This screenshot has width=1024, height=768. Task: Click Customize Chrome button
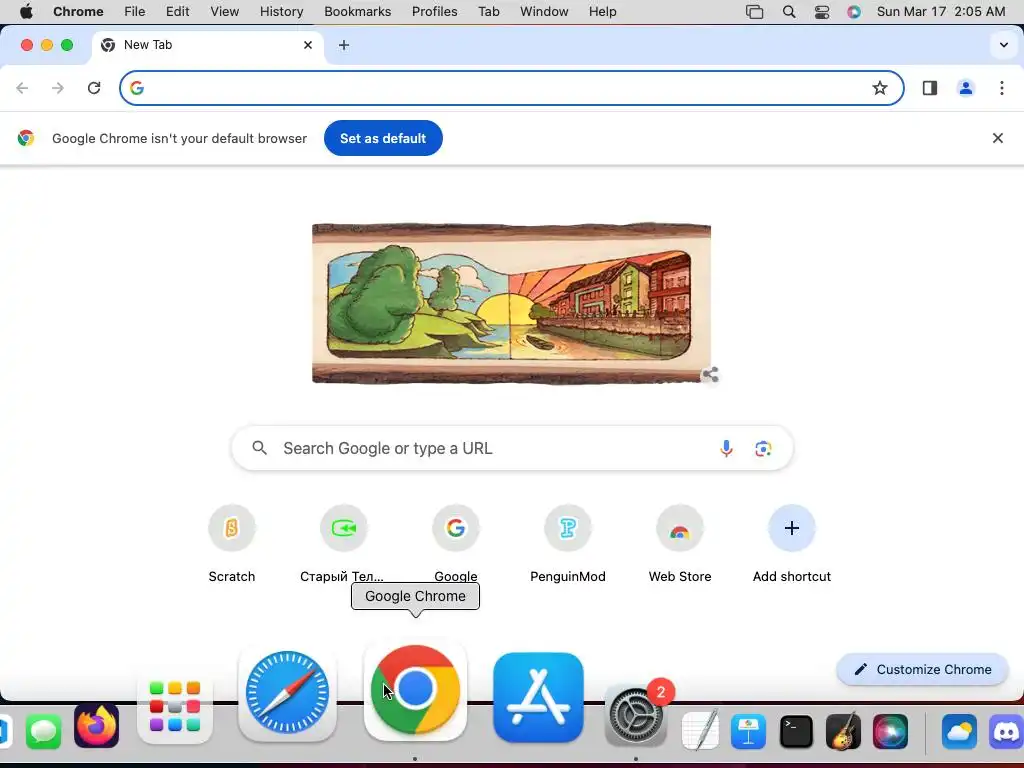[922, 669]
